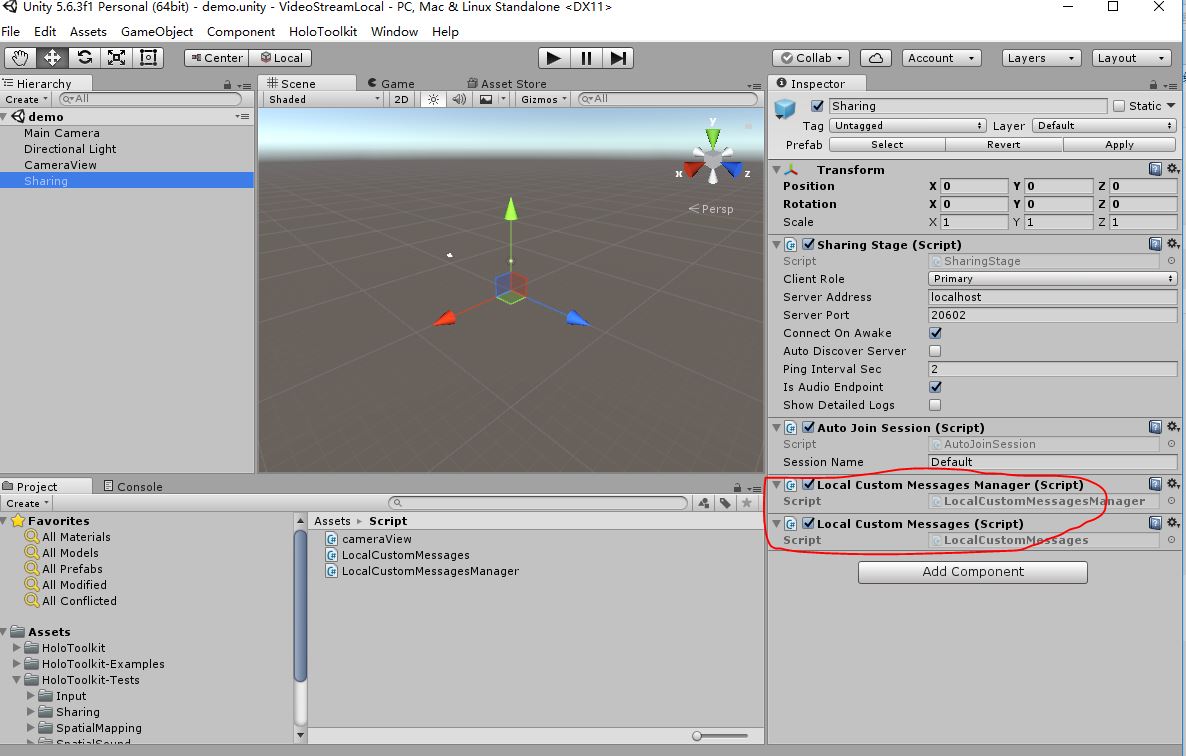The image size is (1186, 756).
Task: Toggle scene lighting sun icon
Action: pos(433,99)
